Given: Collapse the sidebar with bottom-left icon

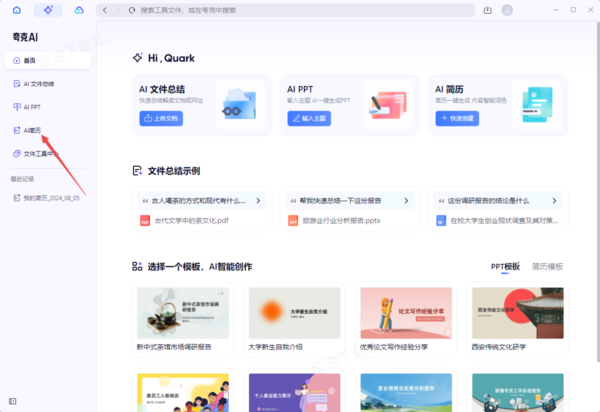Looking at the screenshot, I should point(13,401).
